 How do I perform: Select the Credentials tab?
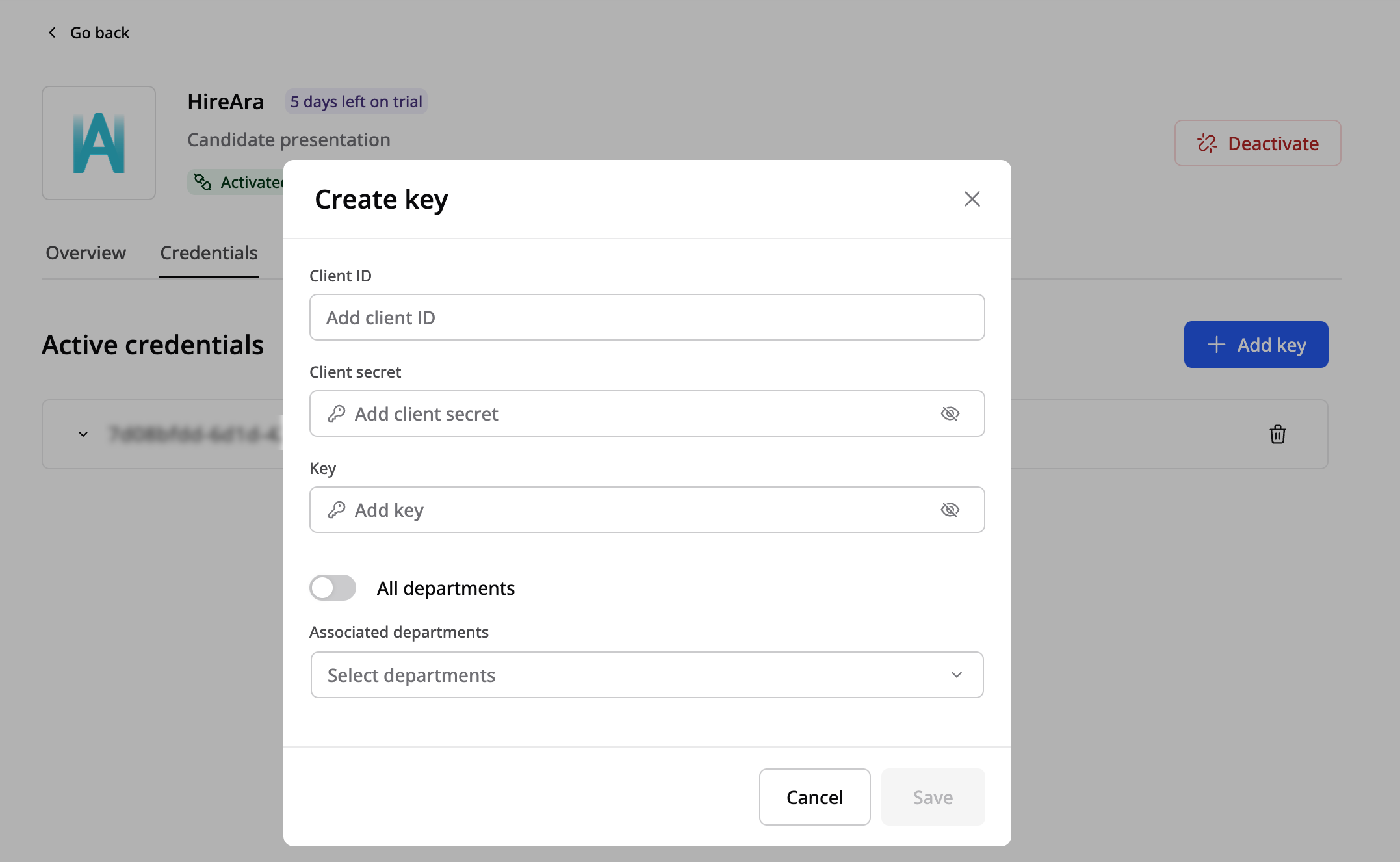point(209,253)
